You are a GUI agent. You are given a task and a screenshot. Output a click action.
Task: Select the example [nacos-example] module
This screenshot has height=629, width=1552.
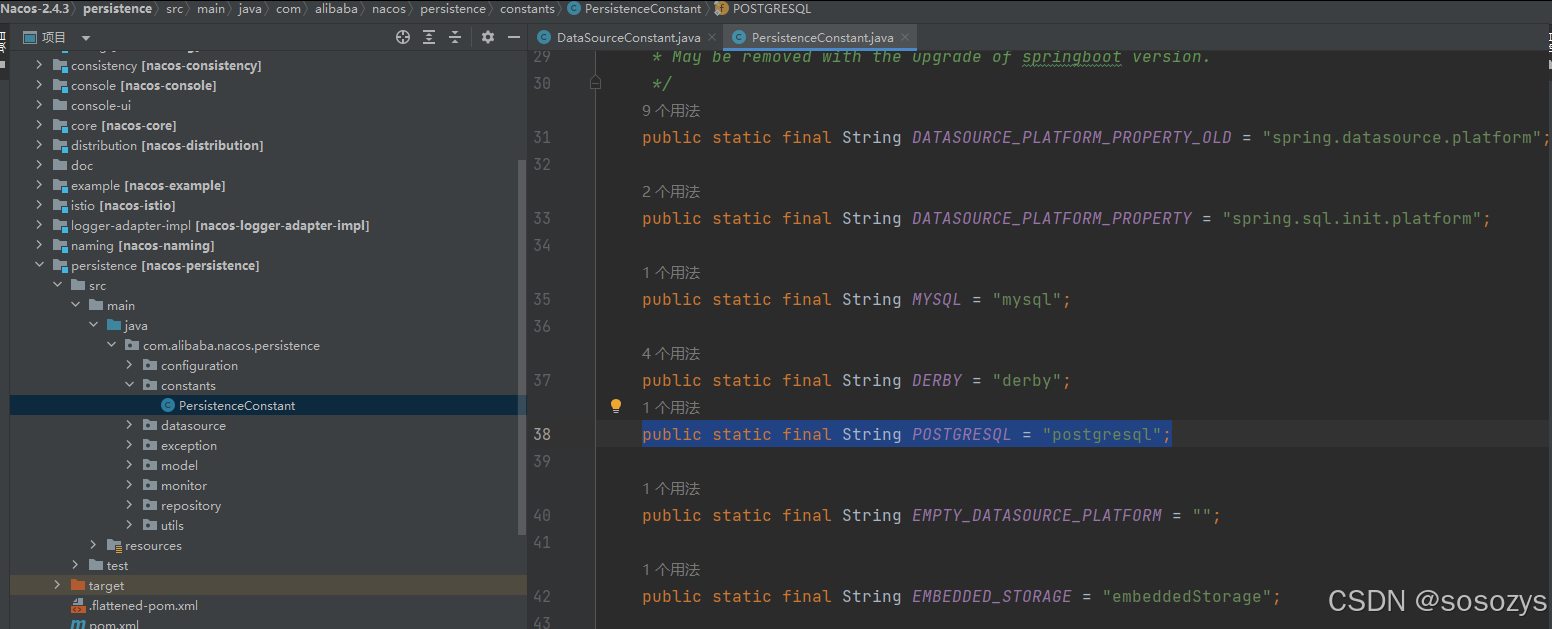coord(148,185)
